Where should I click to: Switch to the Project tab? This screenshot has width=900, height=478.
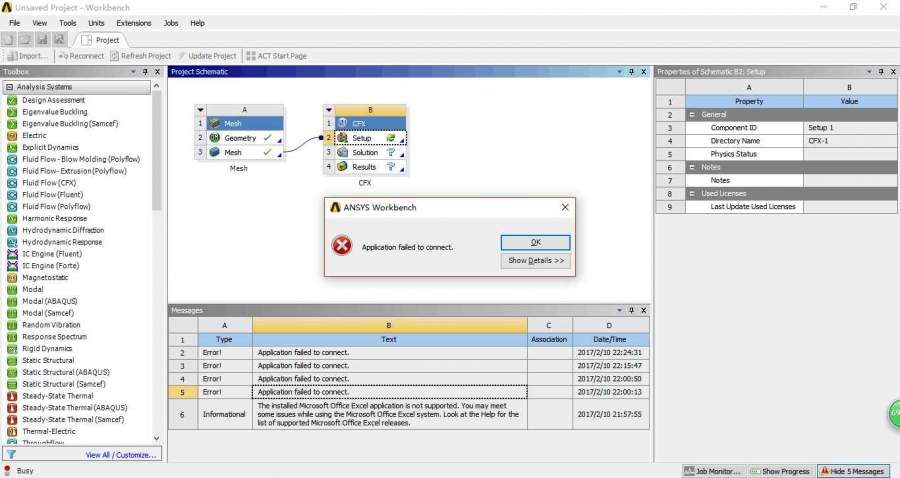point(100,40)
